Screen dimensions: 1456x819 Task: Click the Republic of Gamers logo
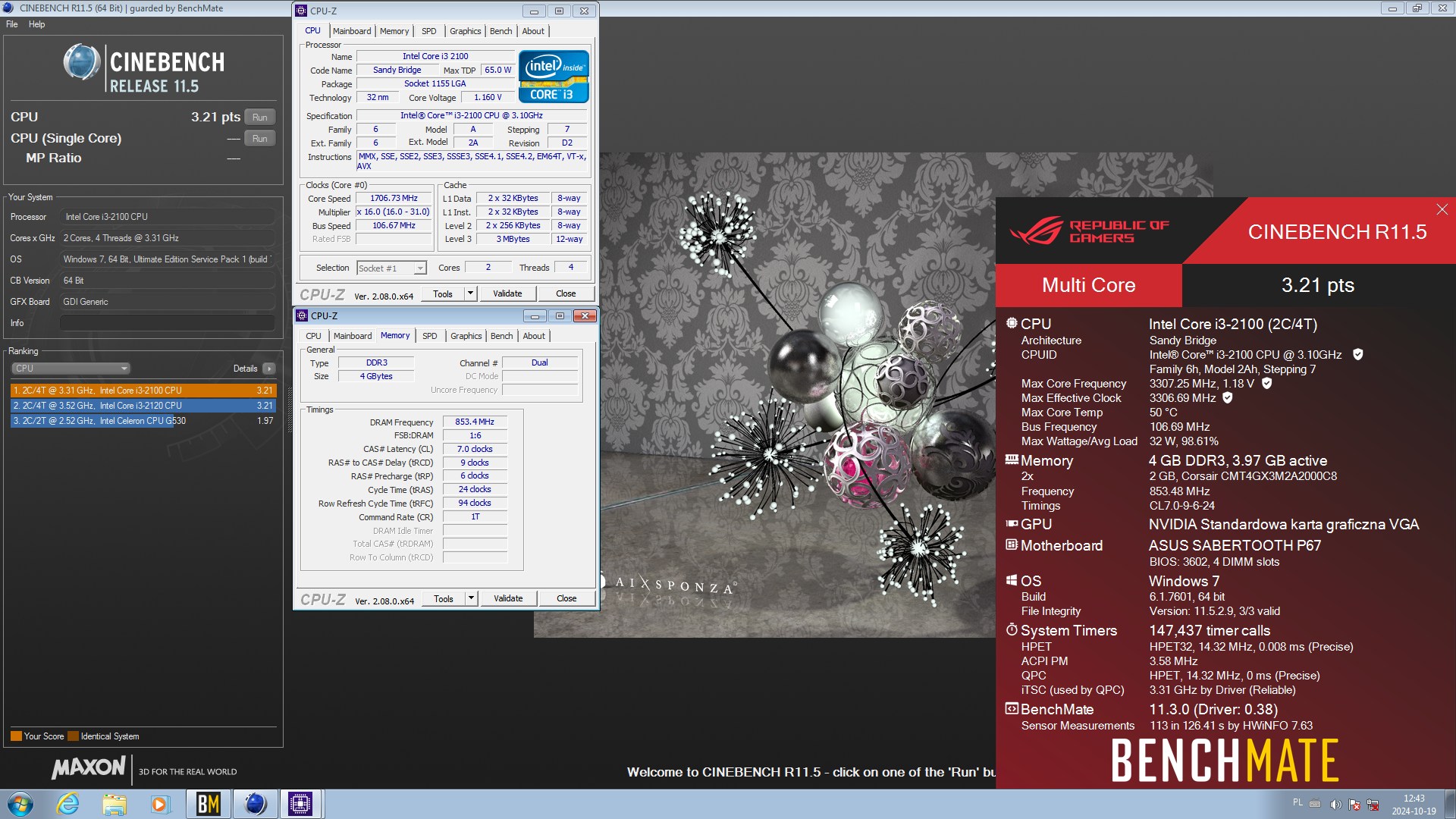[x=1089, y=231]
